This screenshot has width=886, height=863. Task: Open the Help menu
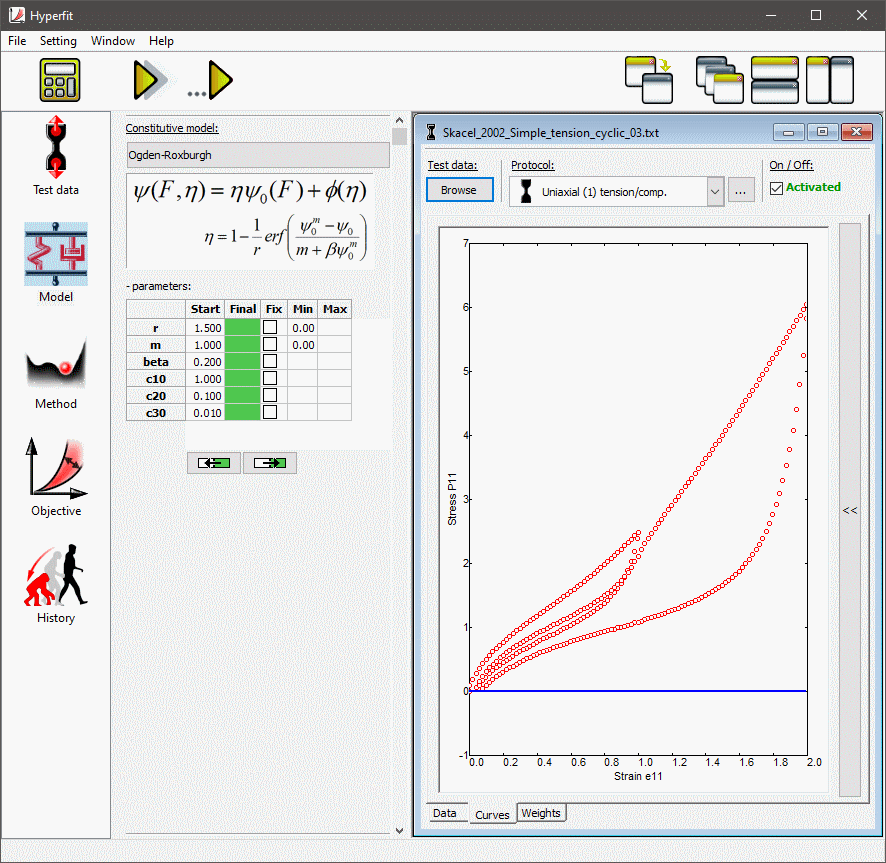tap(161, 41)
